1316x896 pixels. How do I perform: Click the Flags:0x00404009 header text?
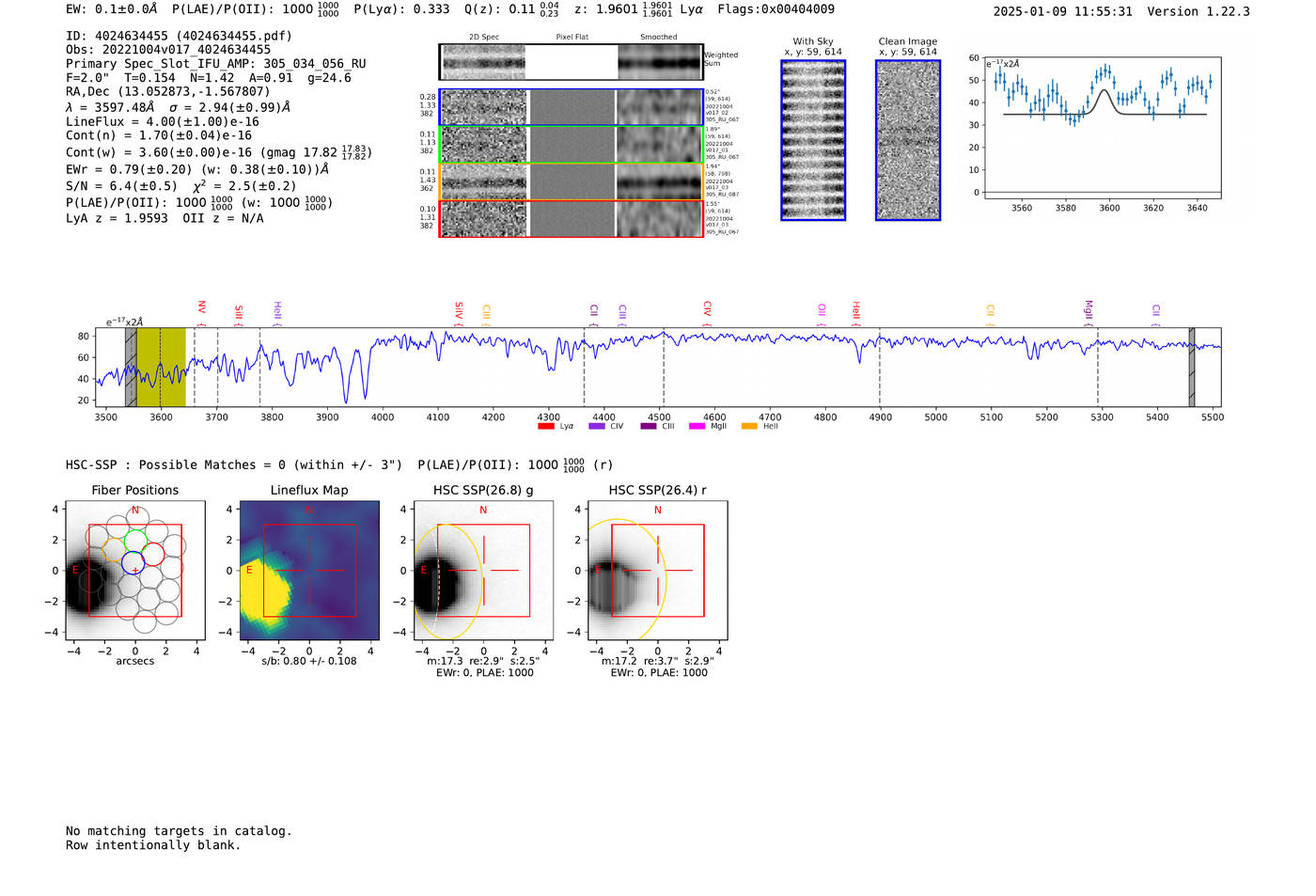click(x=775, y=9)
